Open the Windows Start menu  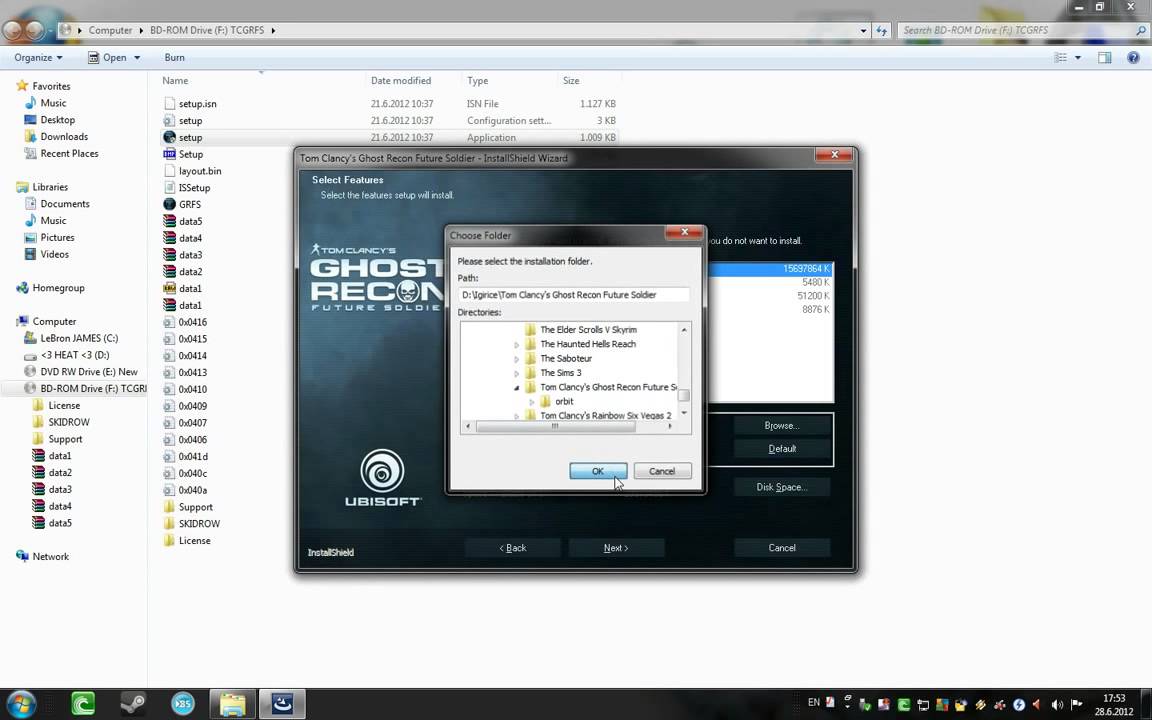[x=20, y=704]
